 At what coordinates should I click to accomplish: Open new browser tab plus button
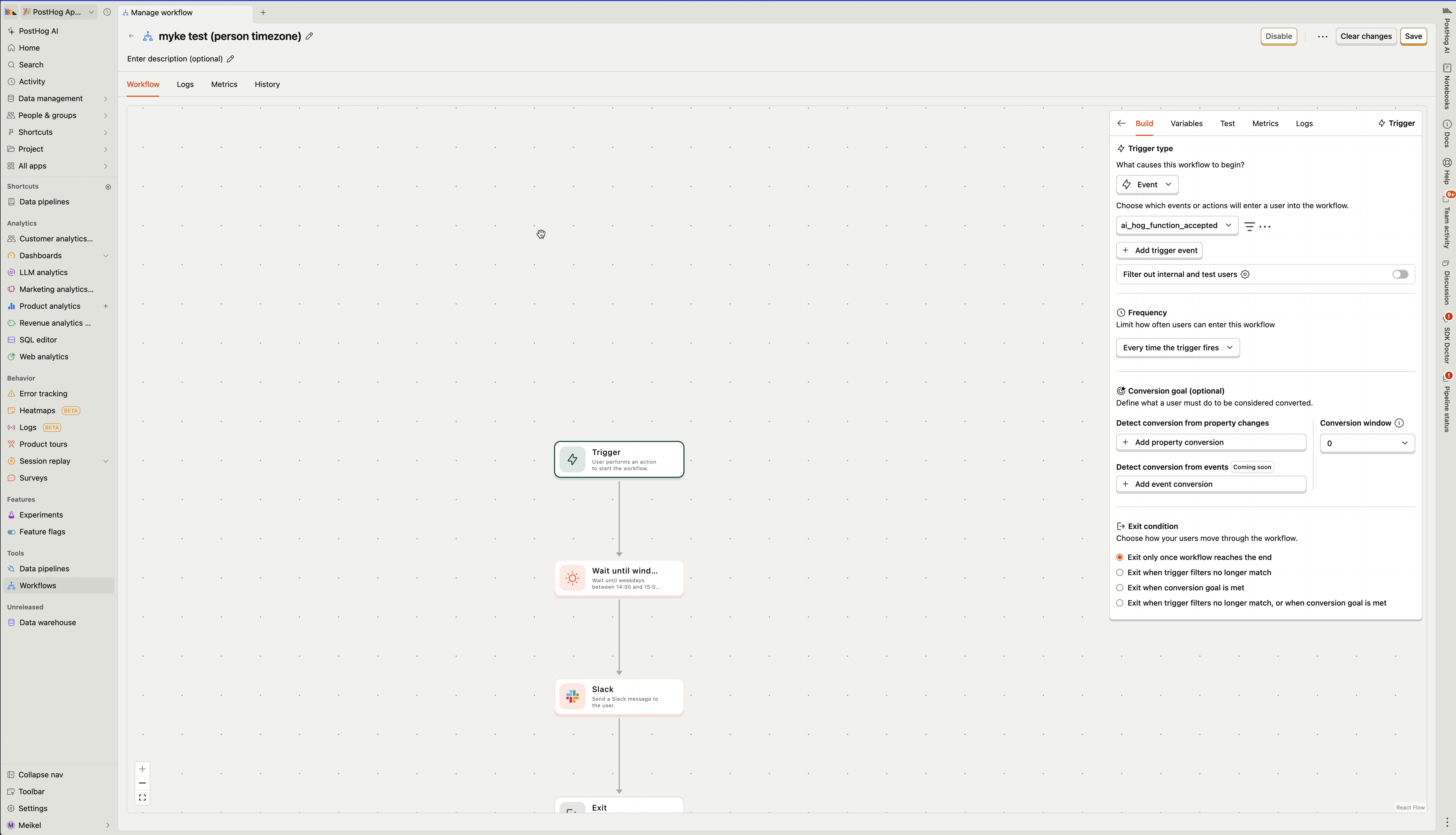(x=263, y=13)
